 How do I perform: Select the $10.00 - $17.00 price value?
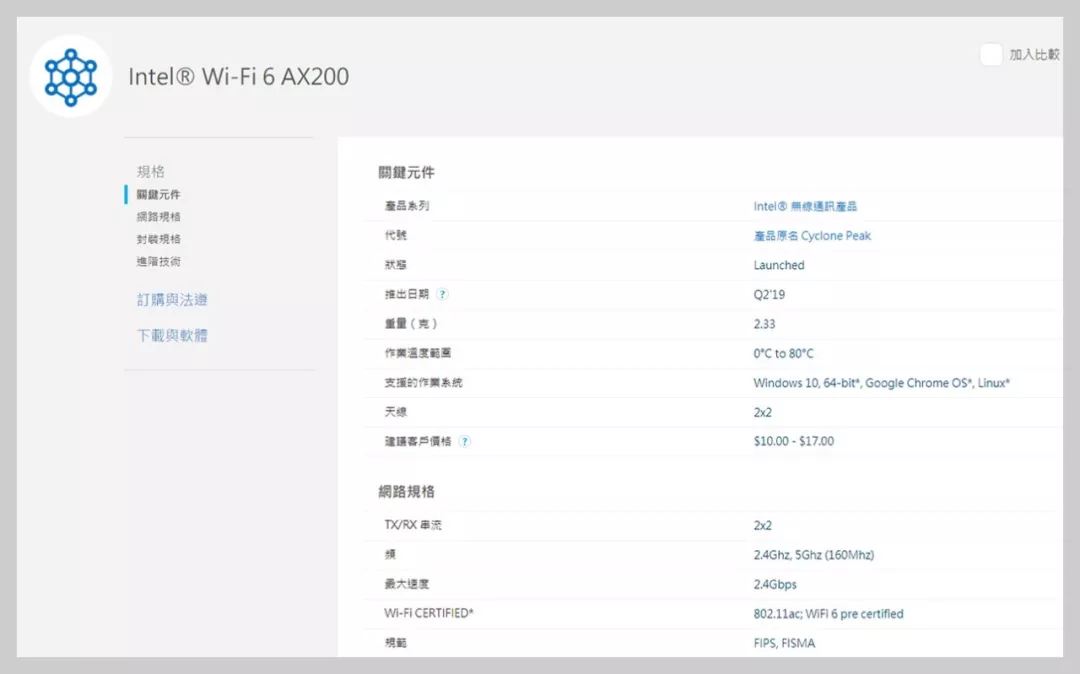click(793, 441)
